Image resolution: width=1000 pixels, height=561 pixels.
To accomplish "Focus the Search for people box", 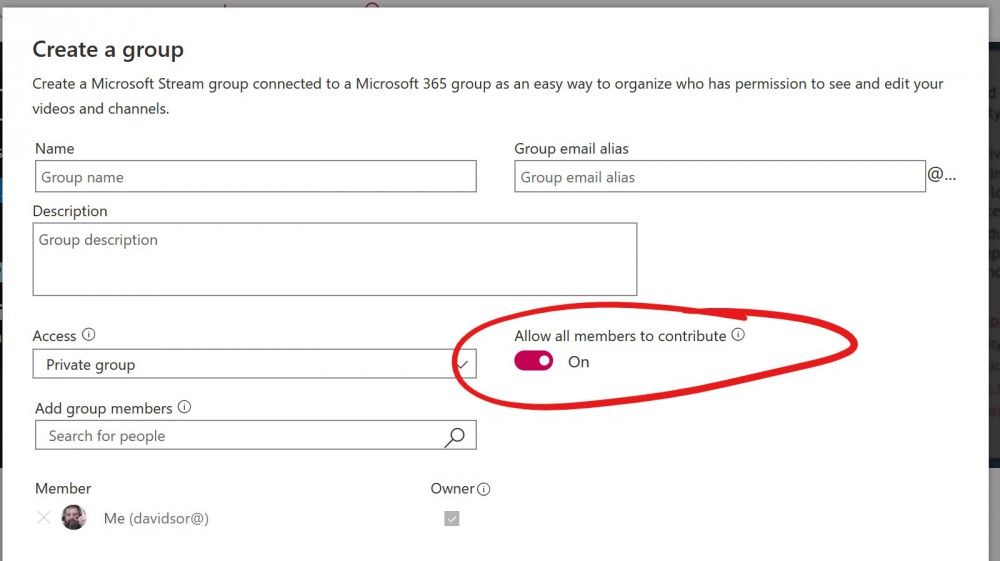I will (x=256, y=435).
